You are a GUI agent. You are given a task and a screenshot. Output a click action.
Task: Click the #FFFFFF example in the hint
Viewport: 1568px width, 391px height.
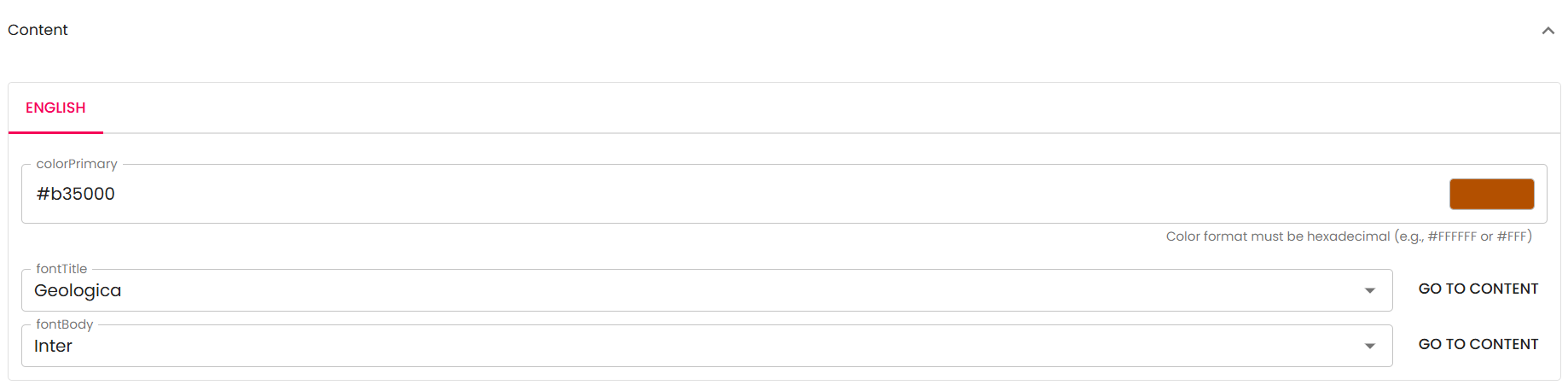pyautogui.click(x=1452, y=236)
